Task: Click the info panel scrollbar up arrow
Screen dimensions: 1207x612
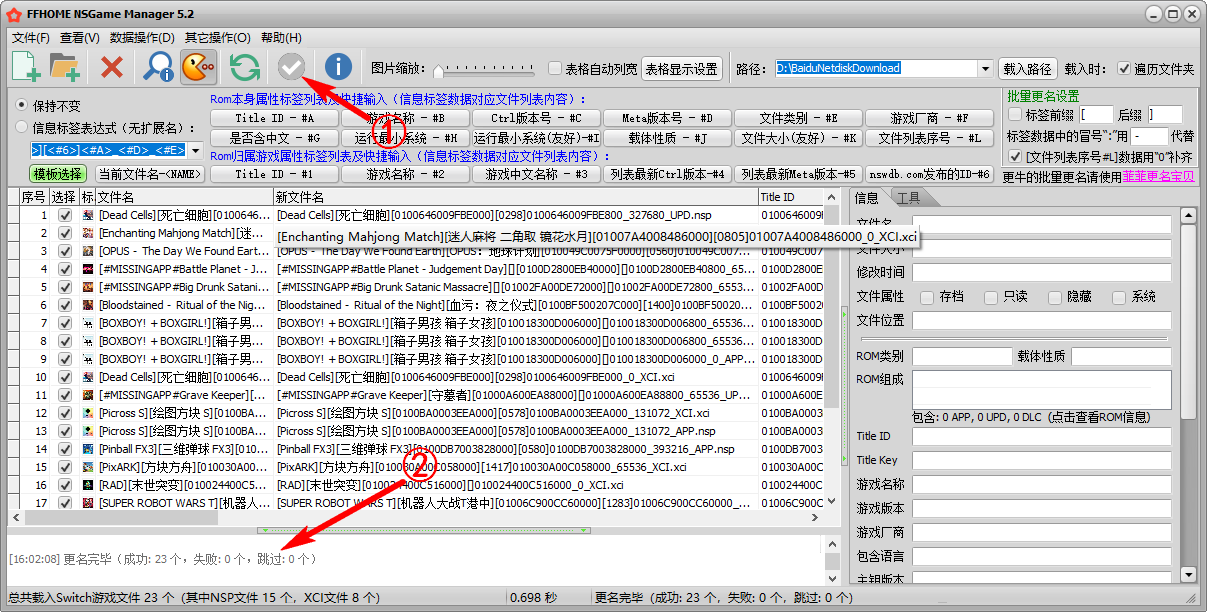Action: point(1187,215)
